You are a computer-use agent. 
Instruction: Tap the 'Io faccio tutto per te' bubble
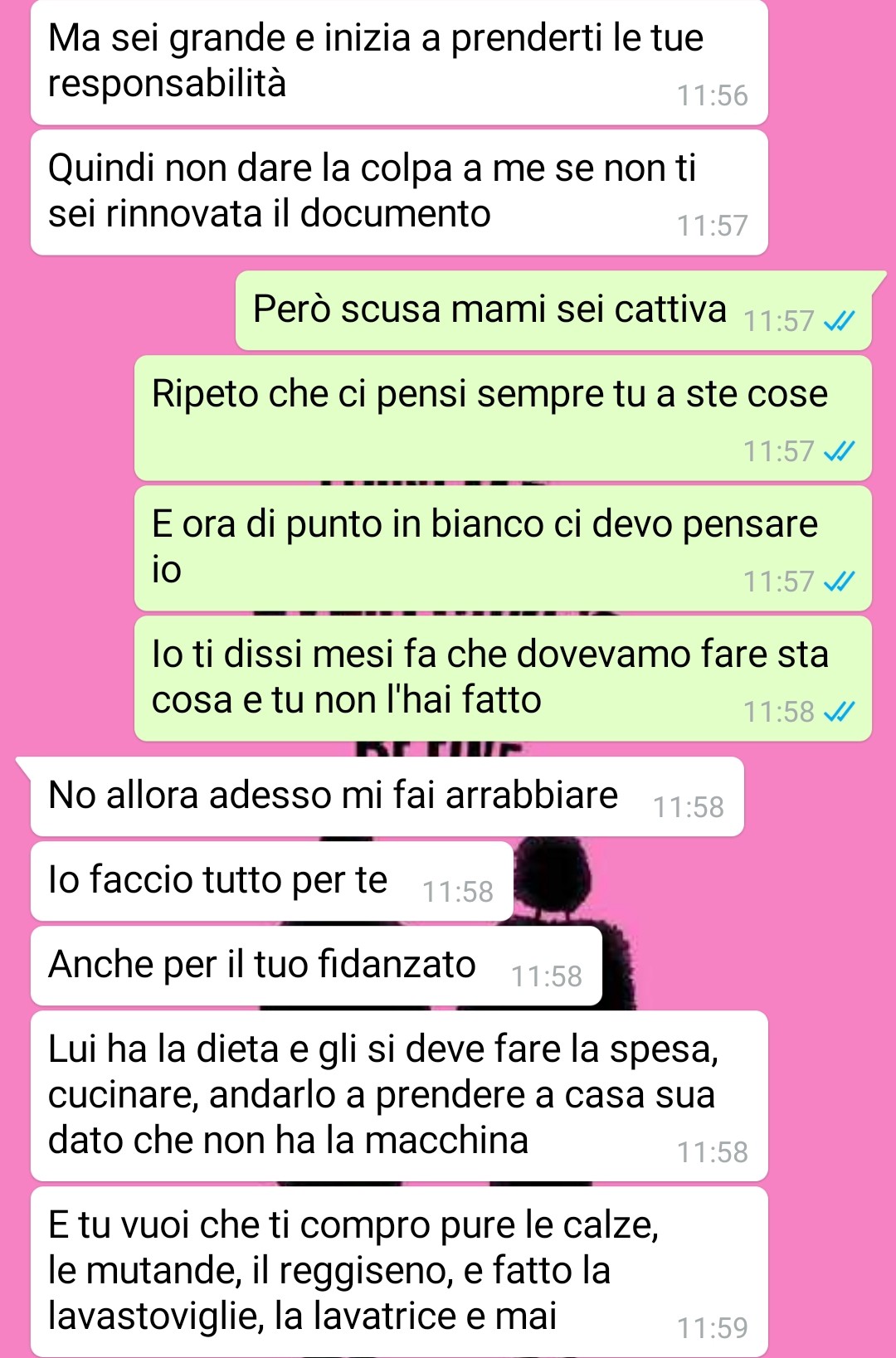tap(272, 881)
